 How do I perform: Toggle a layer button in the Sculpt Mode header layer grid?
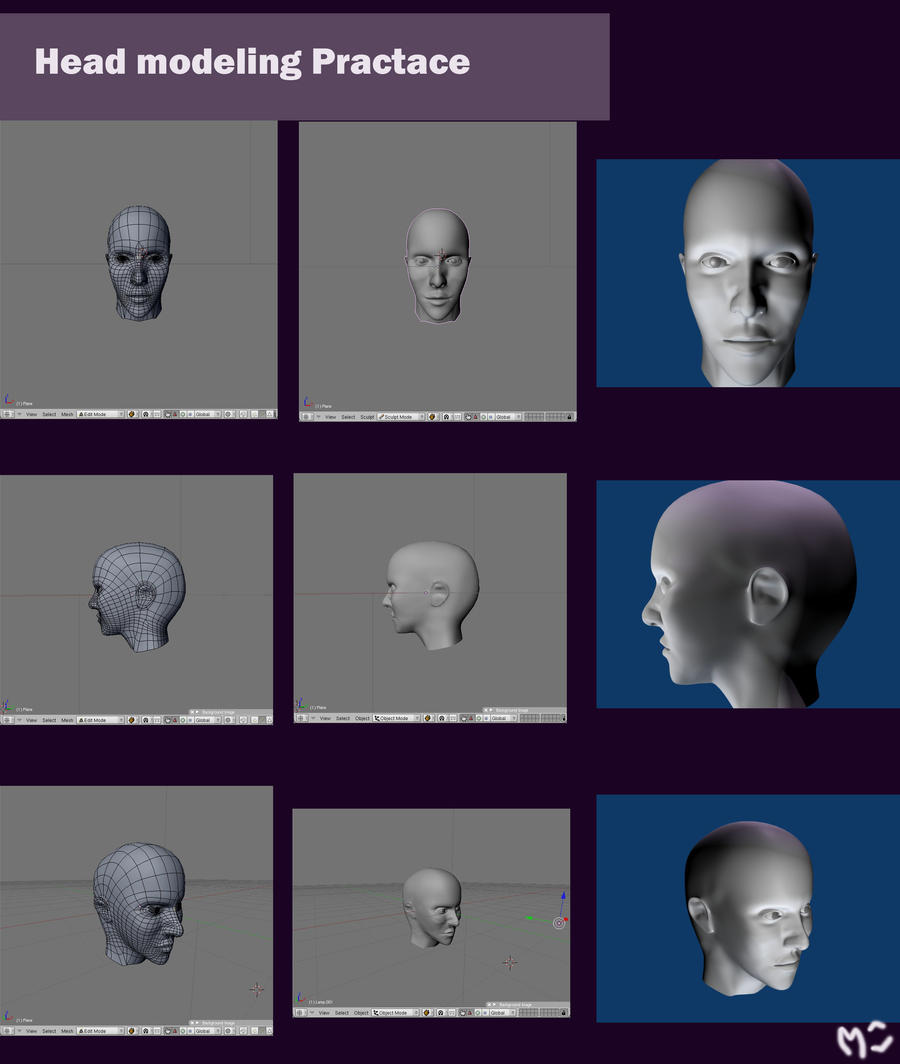point(544,417)
